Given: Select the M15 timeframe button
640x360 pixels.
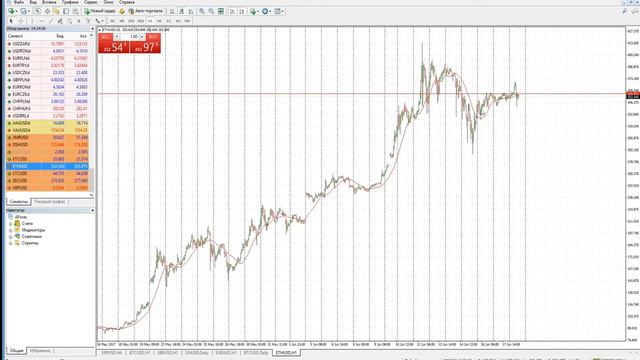Looking at the screenshot, I should tap(131, 21).
